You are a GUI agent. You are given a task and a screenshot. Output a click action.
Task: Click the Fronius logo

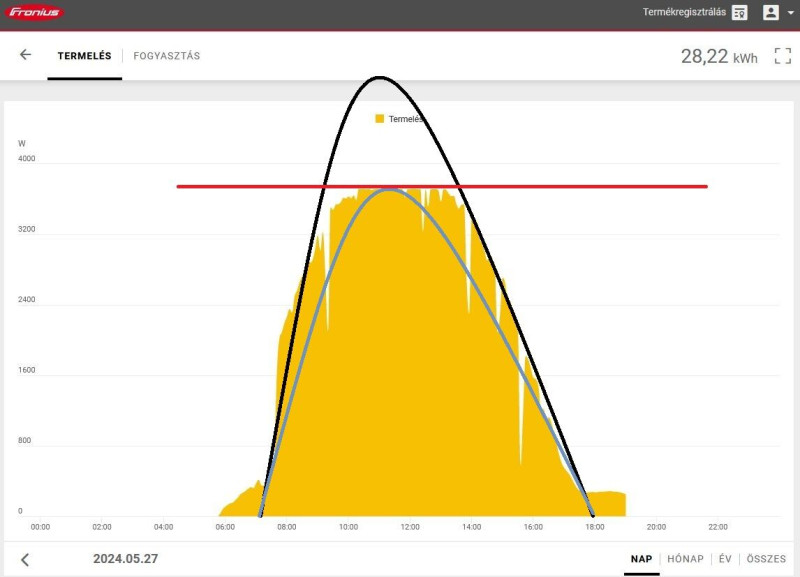click(34, 12)
